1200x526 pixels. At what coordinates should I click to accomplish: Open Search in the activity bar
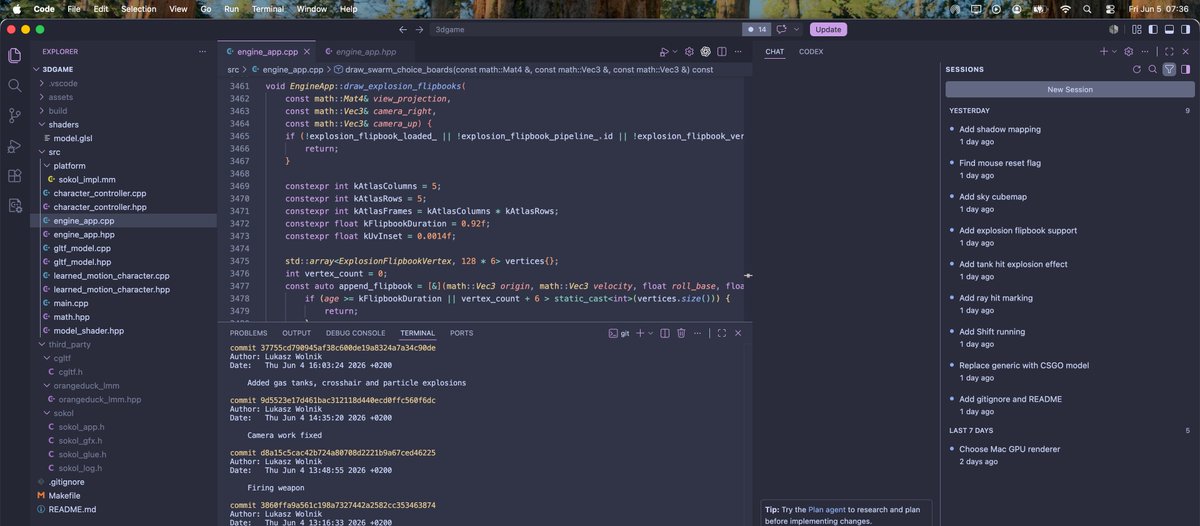pyautogui.click(x=14, y=86)
